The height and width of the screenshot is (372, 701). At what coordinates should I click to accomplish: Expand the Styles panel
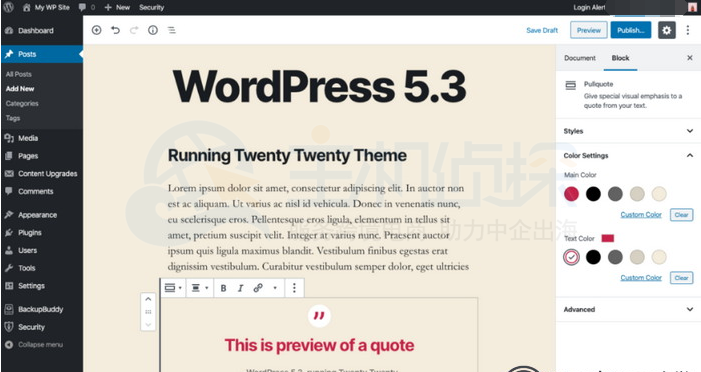(628, 131)
